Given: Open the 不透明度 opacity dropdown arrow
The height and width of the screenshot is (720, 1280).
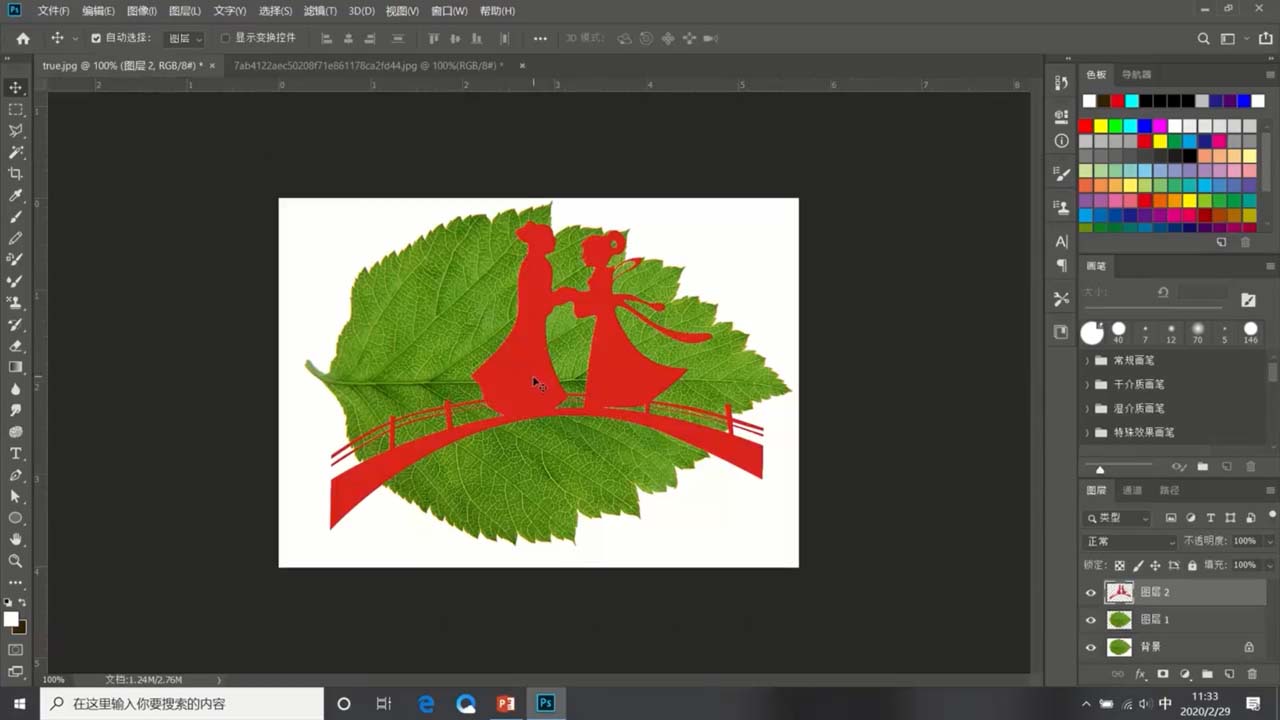Looking at the screenshot, I should pyautogui.click(x=1270, y=541).
